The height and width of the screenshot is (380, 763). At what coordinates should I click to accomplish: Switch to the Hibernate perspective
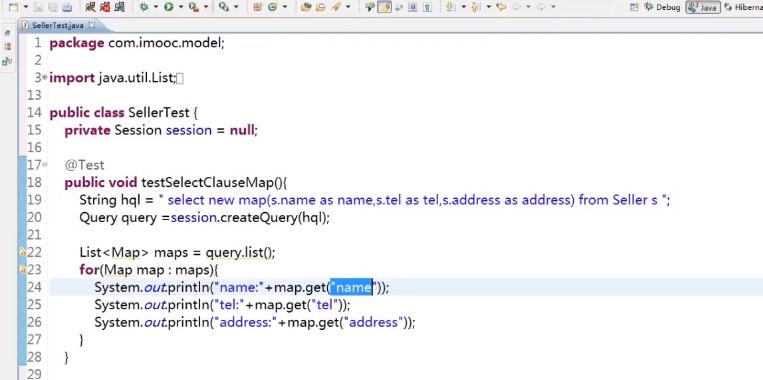tap(743, 7)
